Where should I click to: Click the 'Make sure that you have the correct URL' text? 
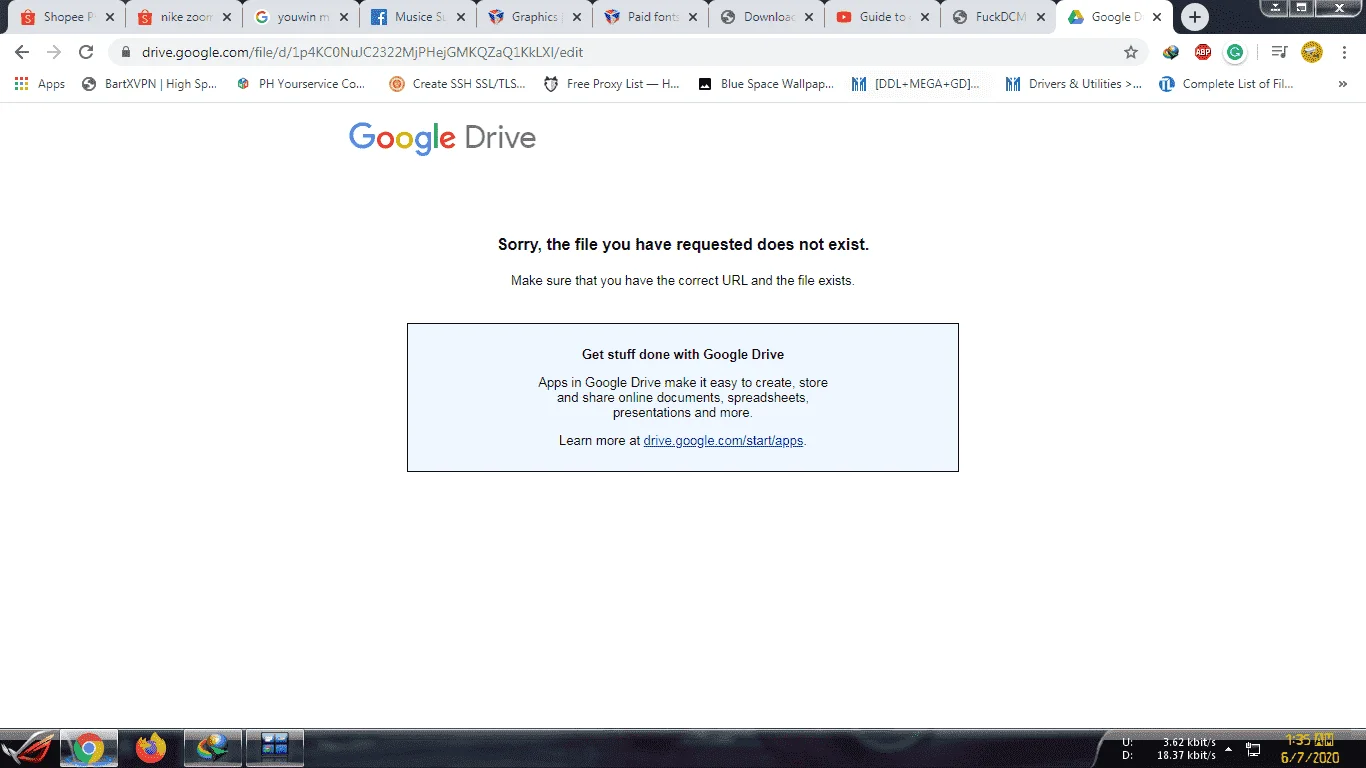point(682,281)
